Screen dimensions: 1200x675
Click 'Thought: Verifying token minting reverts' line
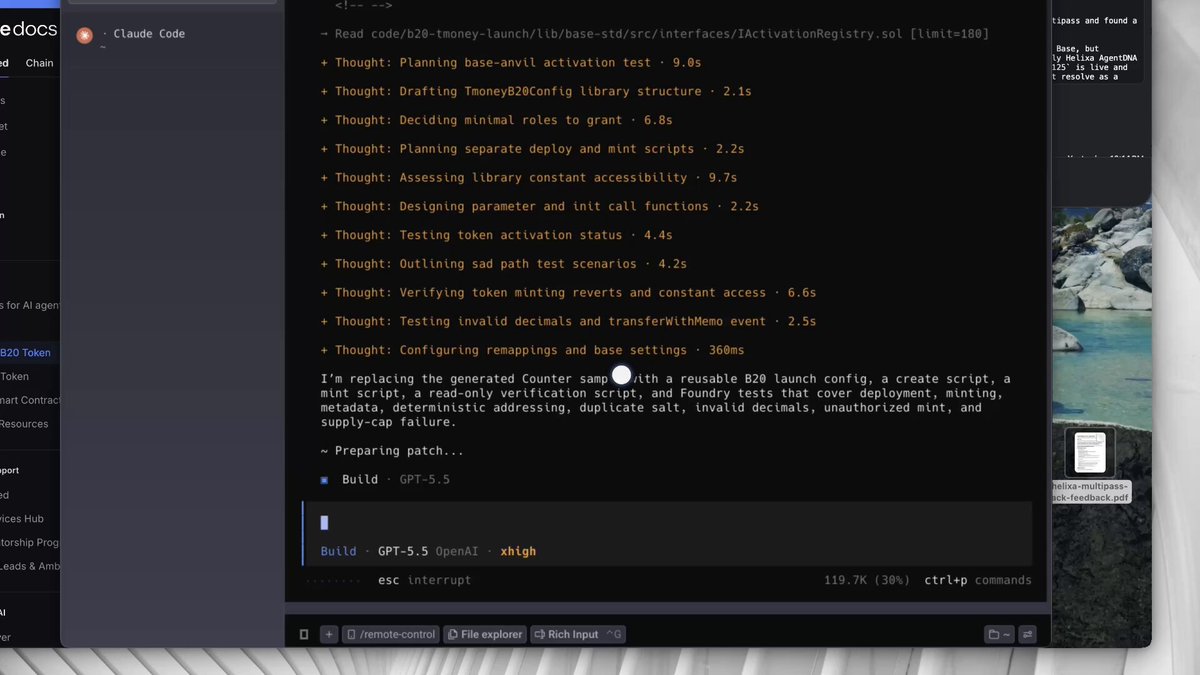[568, 293]
